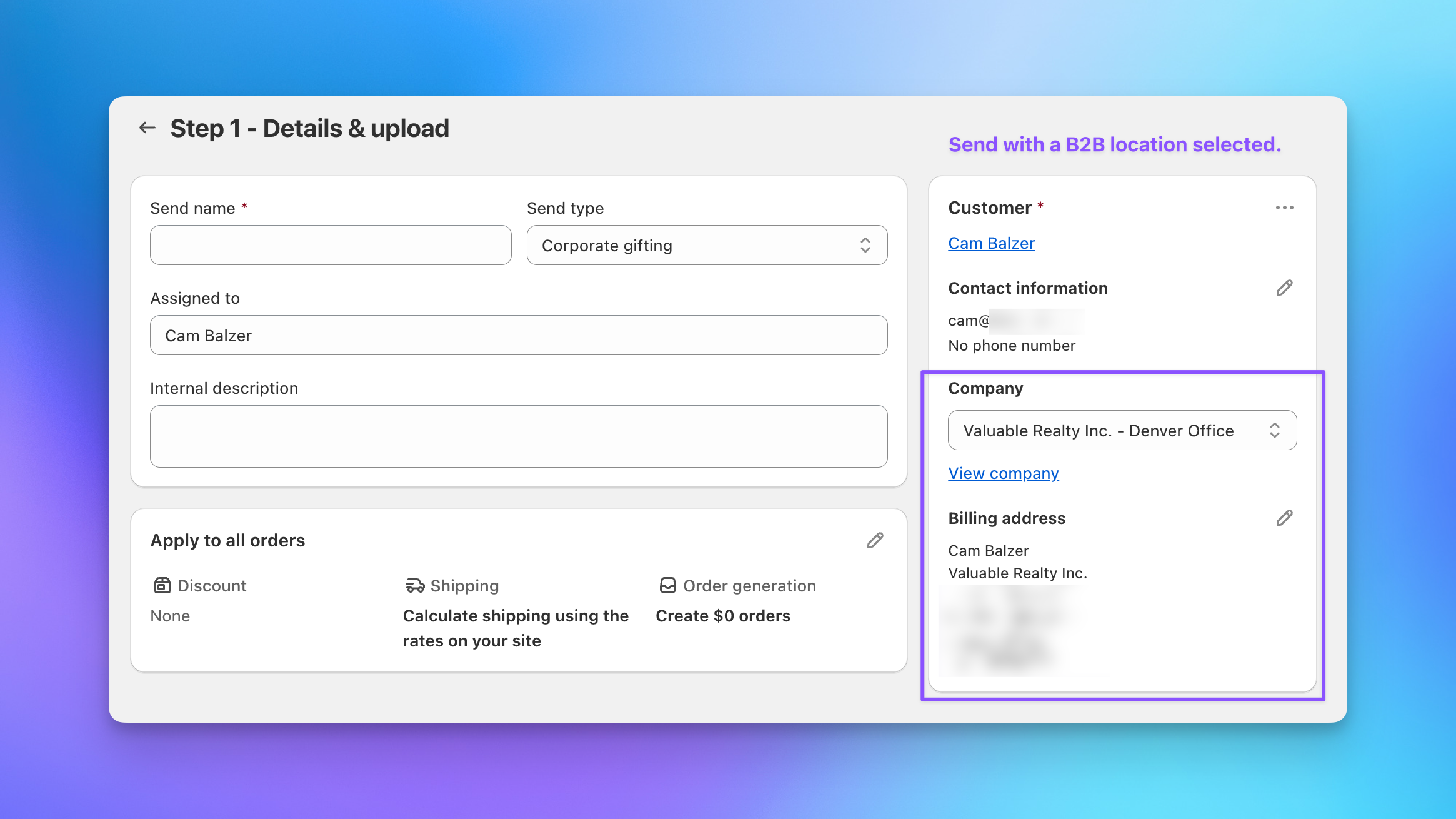
Task: Click the Create $0 orders text
Action: [722, 616]
